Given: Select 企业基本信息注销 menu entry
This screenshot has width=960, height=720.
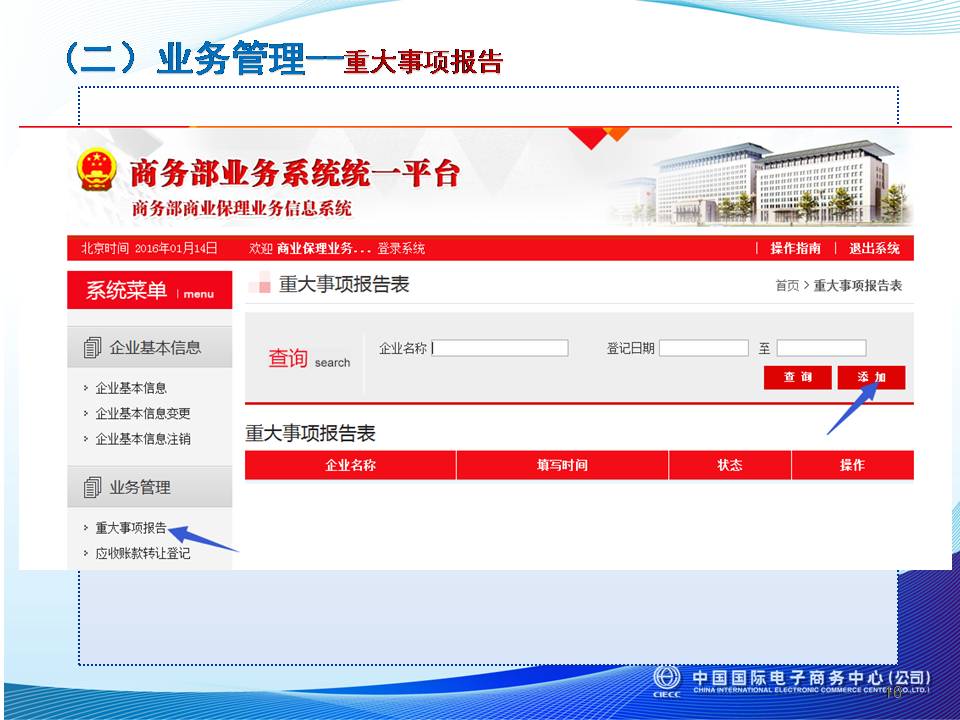Looking at the screenshot, I should [x=142, y=438].
